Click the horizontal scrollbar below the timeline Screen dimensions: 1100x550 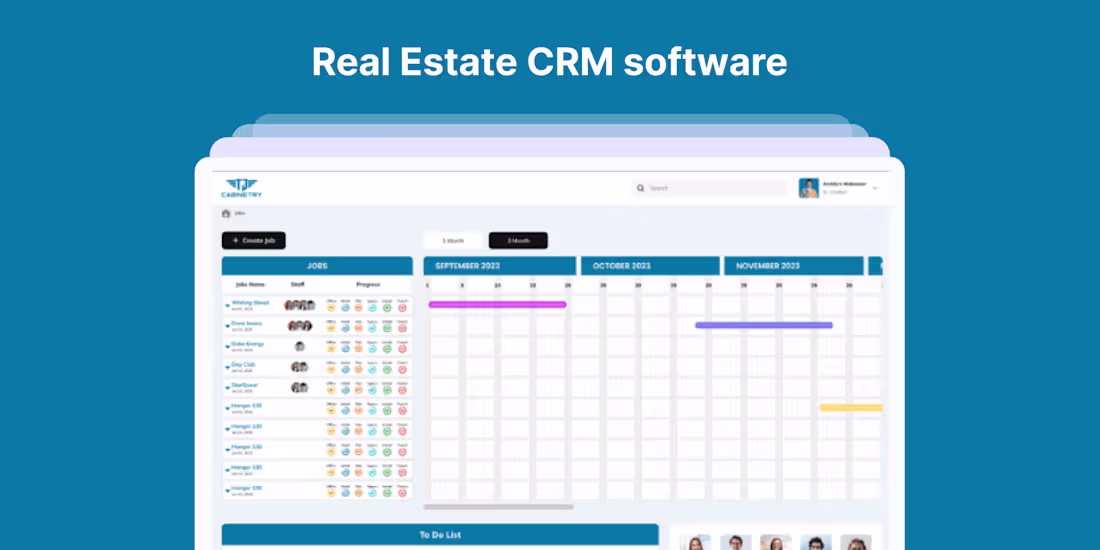click(x=498, y=507)
